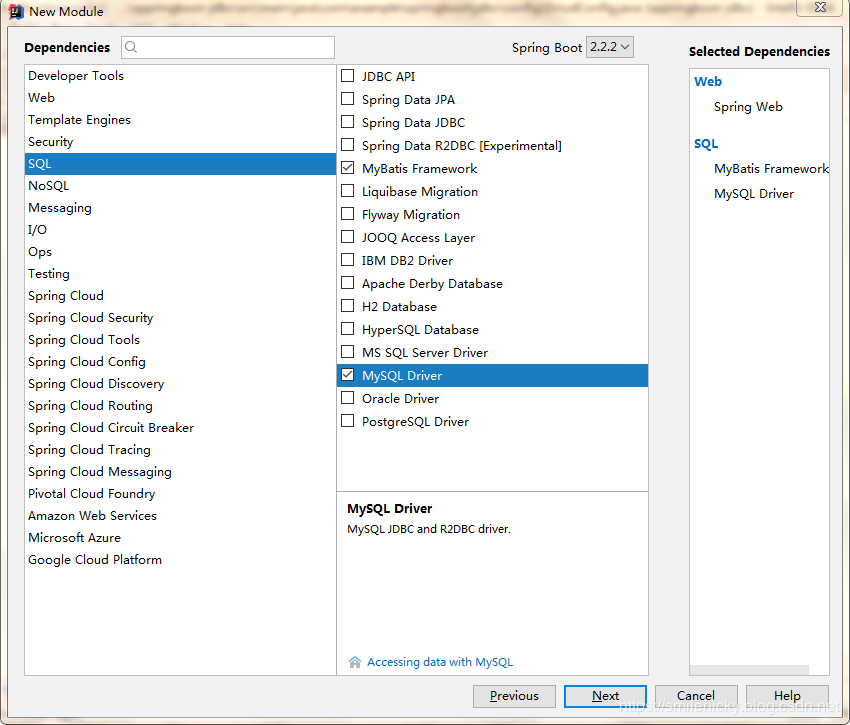
Task: Select the highlighted SQL category
Action: point(180,164)
